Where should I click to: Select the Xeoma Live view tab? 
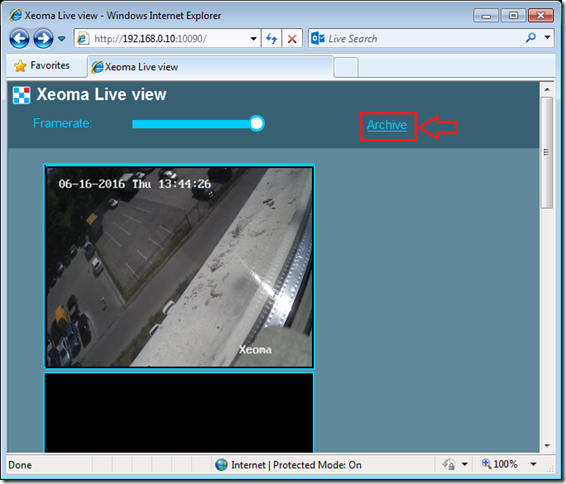[210, 67]
